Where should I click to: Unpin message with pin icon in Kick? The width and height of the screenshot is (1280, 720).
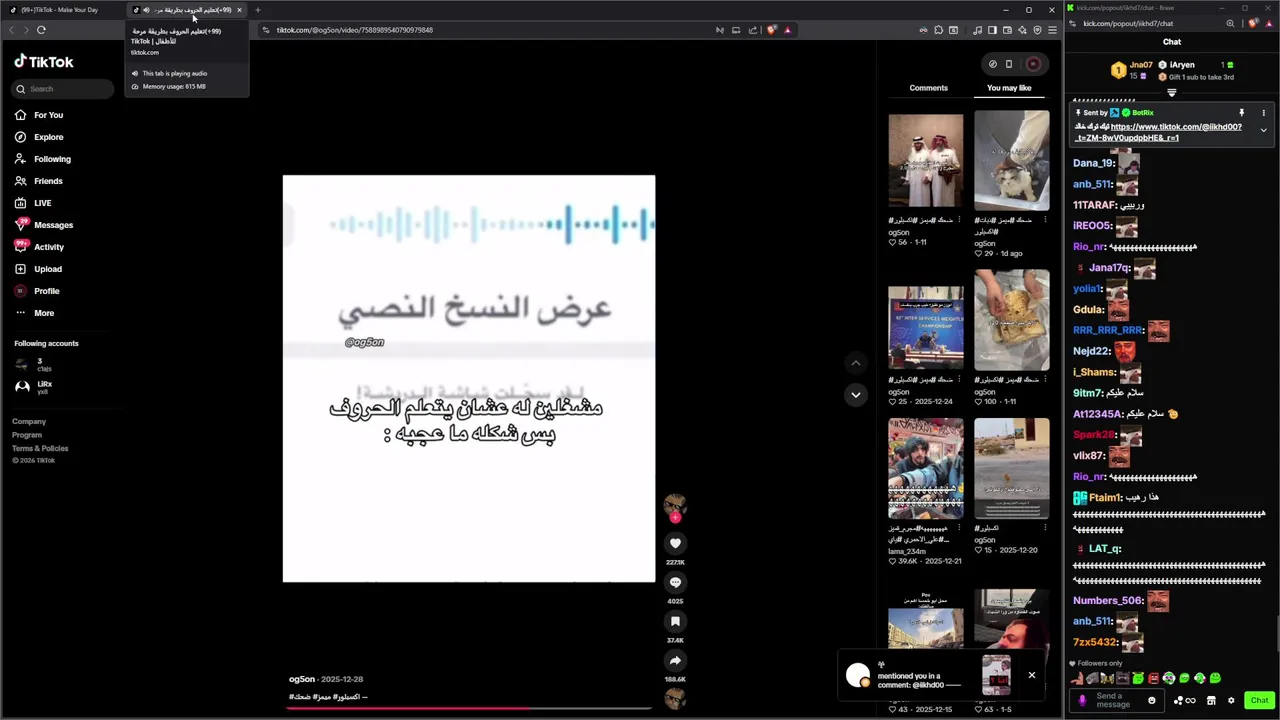[1242, 113]
